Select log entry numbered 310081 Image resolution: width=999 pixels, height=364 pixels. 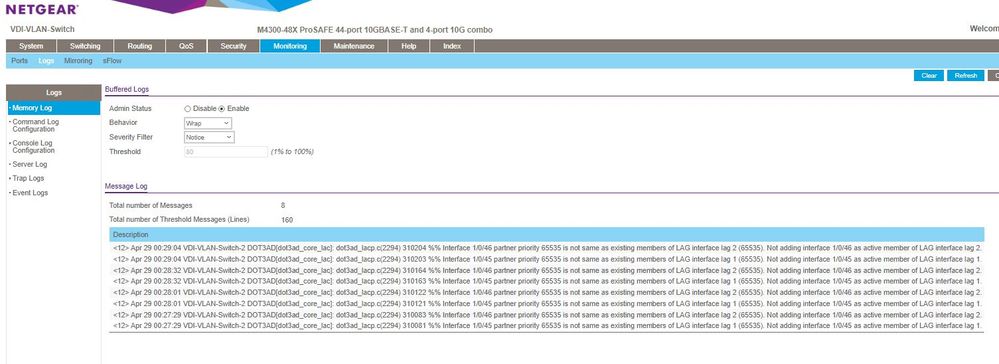(x=546, y=326)
